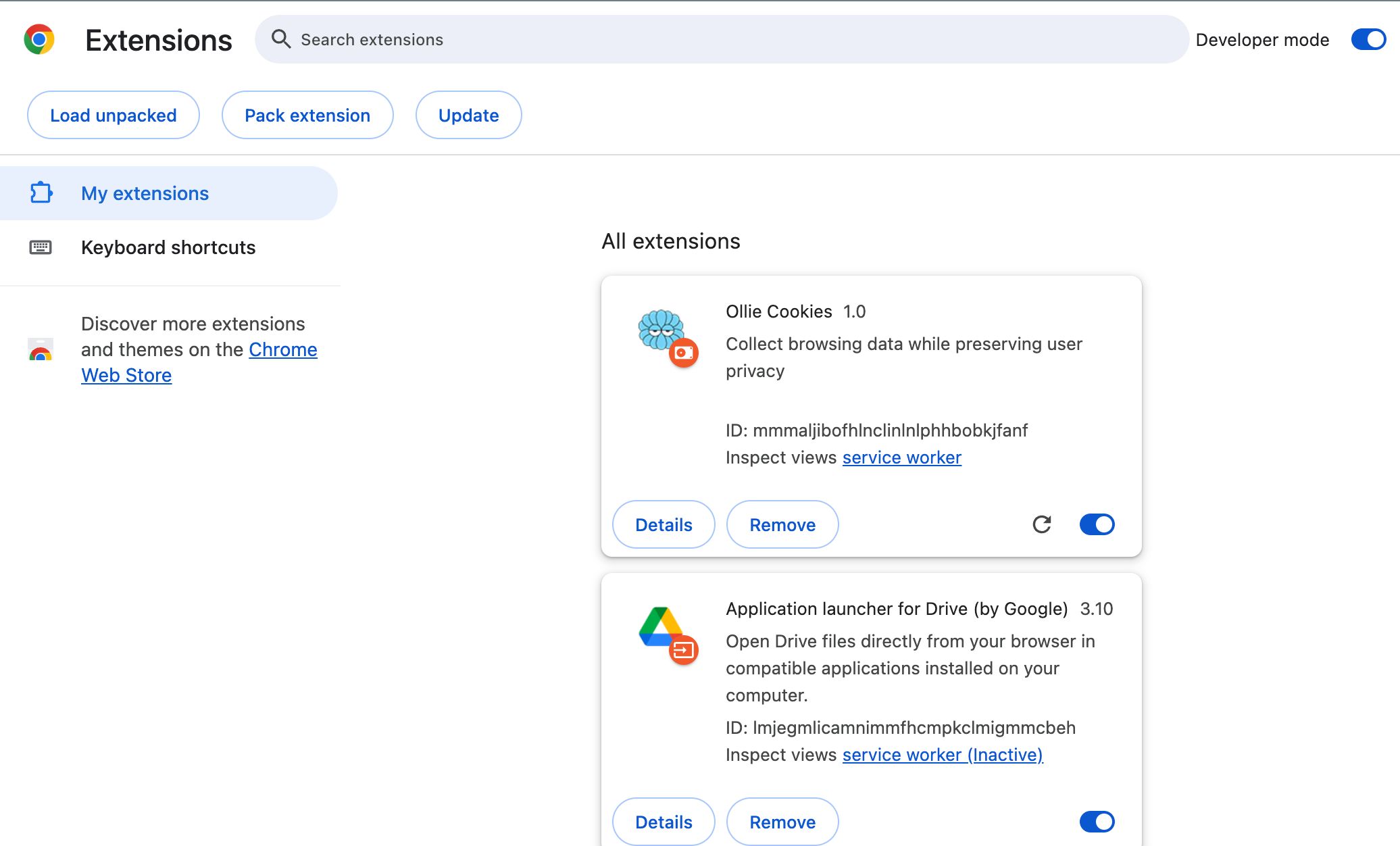
Task: Click Pack extension button
Action: click(x=307, y=116)
